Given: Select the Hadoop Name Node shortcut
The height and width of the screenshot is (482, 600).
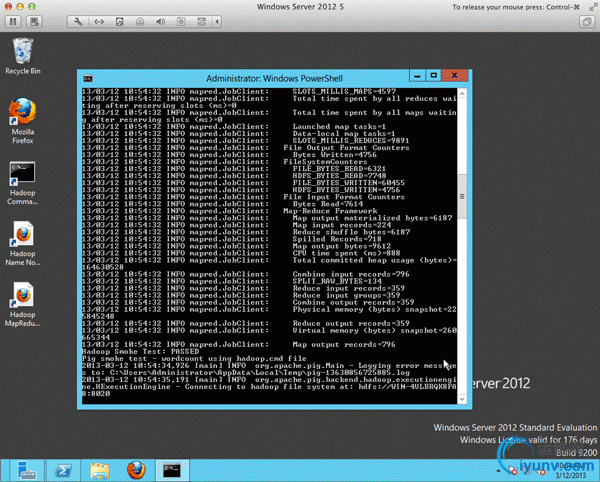Looking at the screenshot, I should click(23, 243).
